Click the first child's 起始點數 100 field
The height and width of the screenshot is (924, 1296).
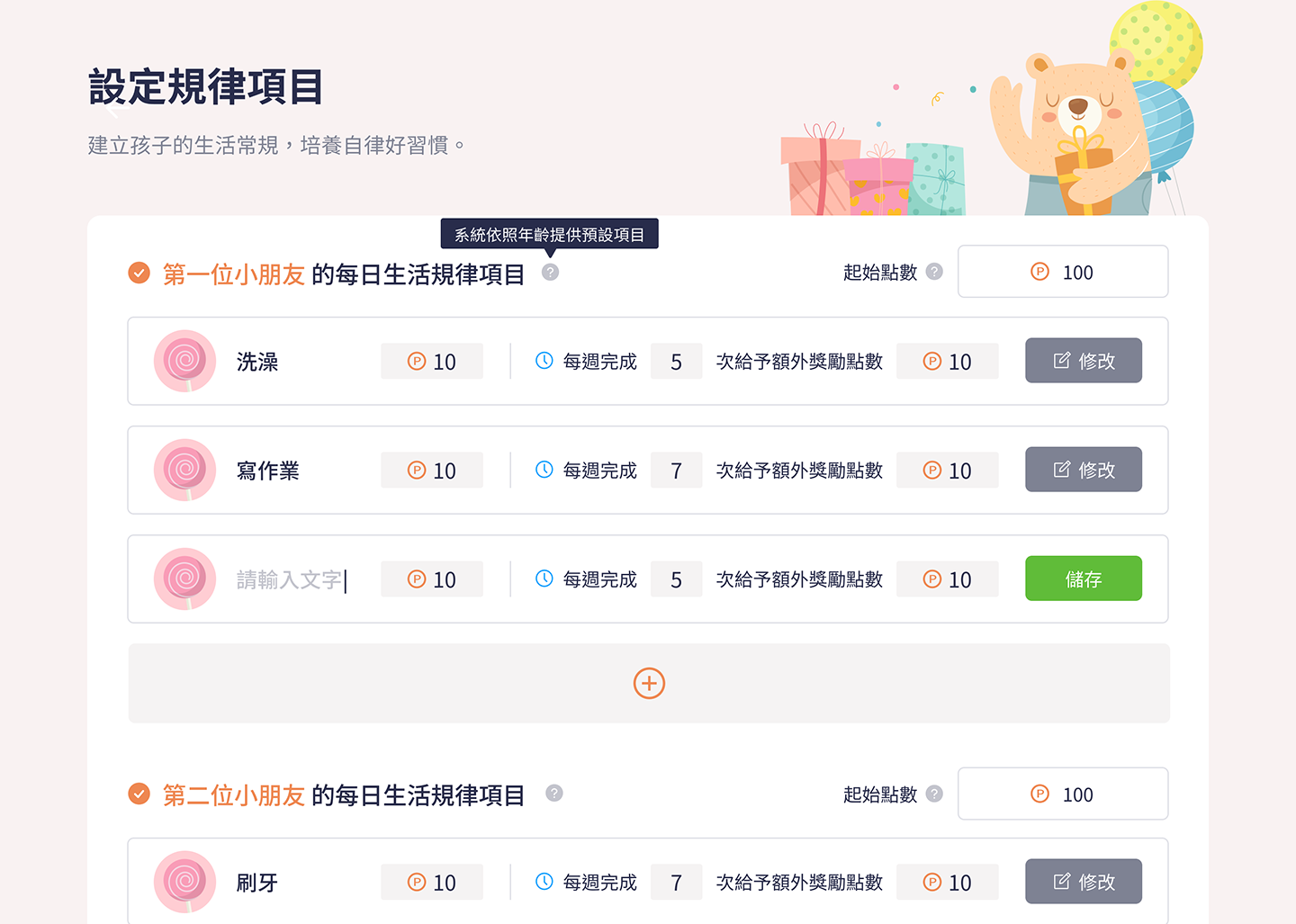click(1063, 272)
